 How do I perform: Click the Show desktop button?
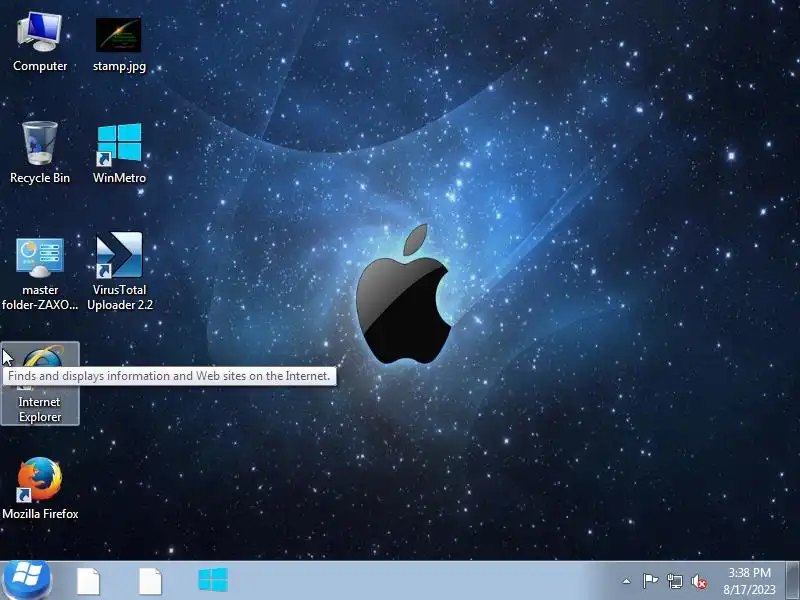tap(793, 581)
